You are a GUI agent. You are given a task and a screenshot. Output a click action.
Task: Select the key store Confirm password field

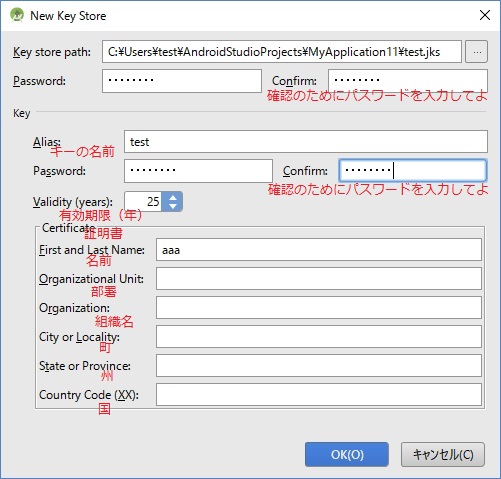click(408, 81)
